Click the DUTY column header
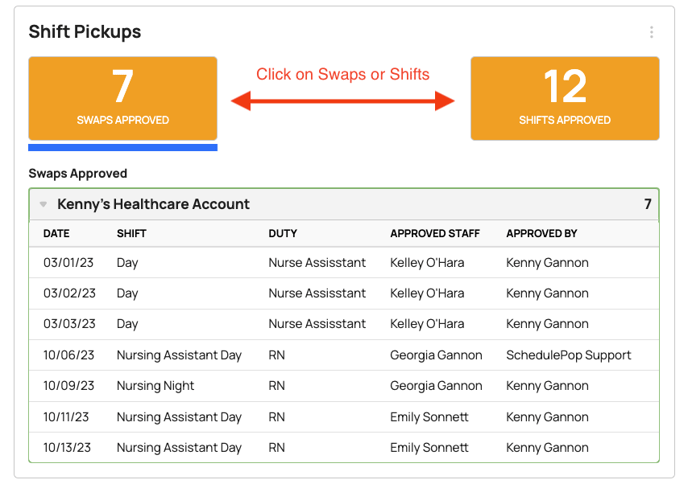Viewport: 688px width, 484px height. [283, 233]
